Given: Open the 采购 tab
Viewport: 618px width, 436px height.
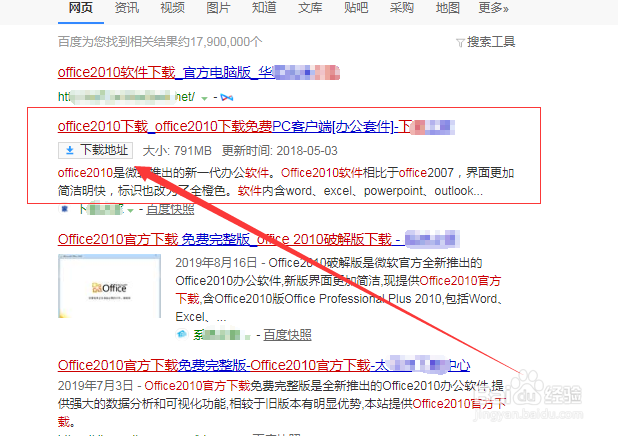Looking at the screenshot, I should [x=402, y=8].
